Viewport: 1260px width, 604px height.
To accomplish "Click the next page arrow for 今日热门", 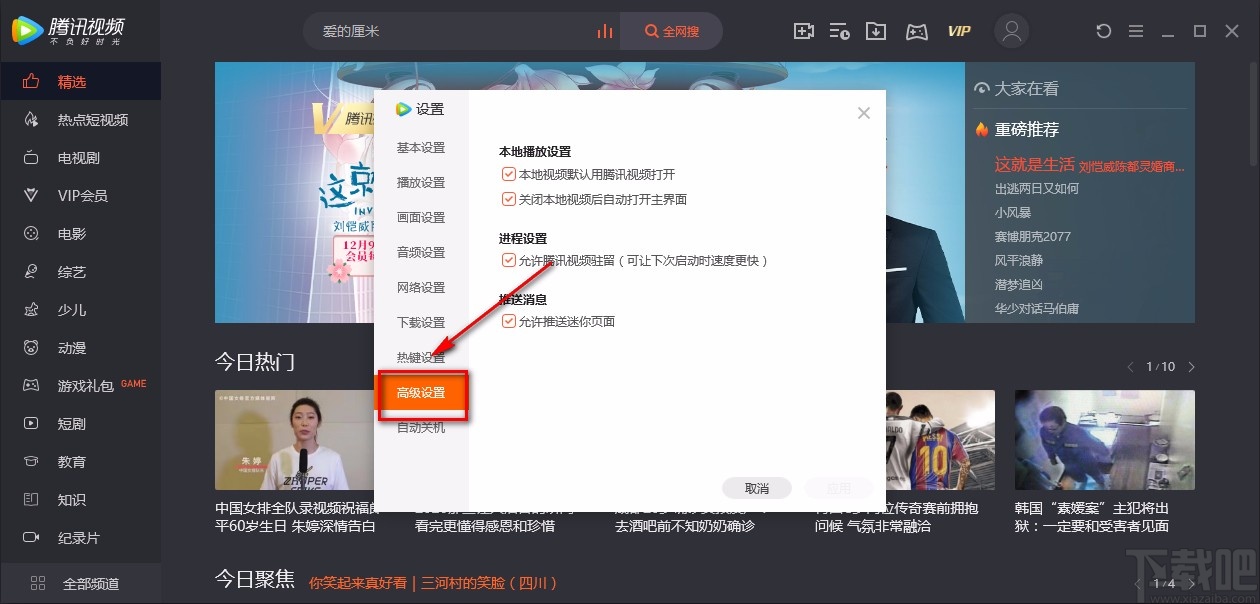I will coord(1191,366).
